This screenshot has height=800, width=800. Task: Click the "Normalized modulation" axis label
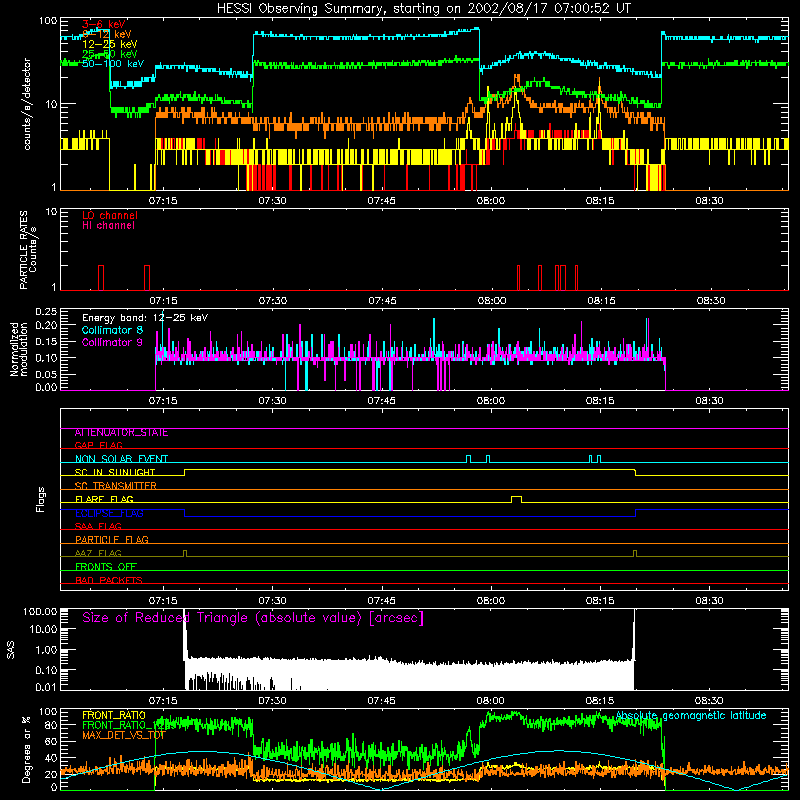click(x=18, y=349)
